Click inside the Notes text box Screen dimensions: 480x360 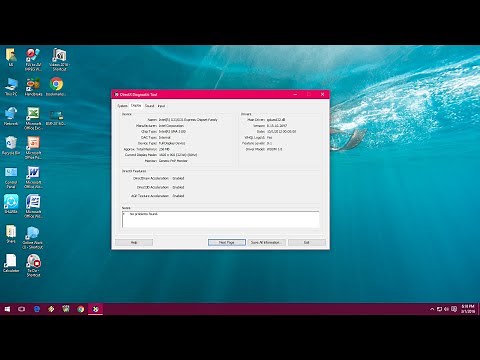(x=220, y=219)
